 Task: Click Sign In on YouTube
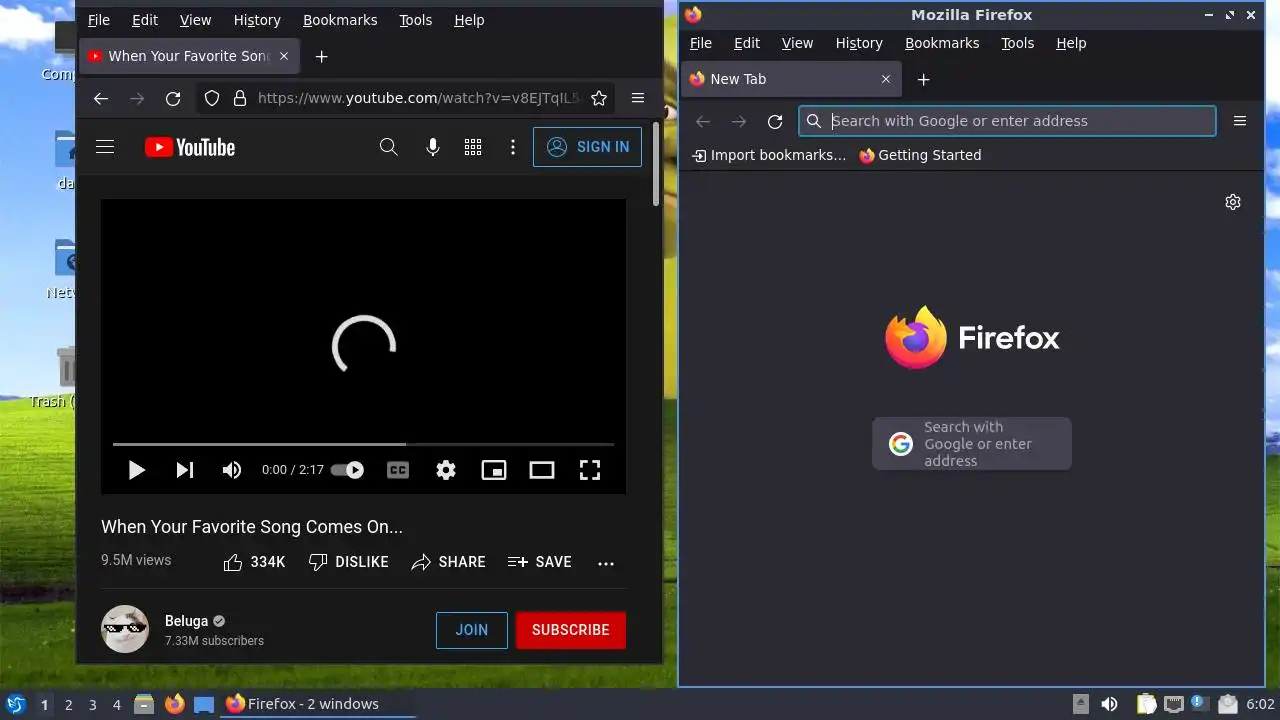click(x=587, y=147)
